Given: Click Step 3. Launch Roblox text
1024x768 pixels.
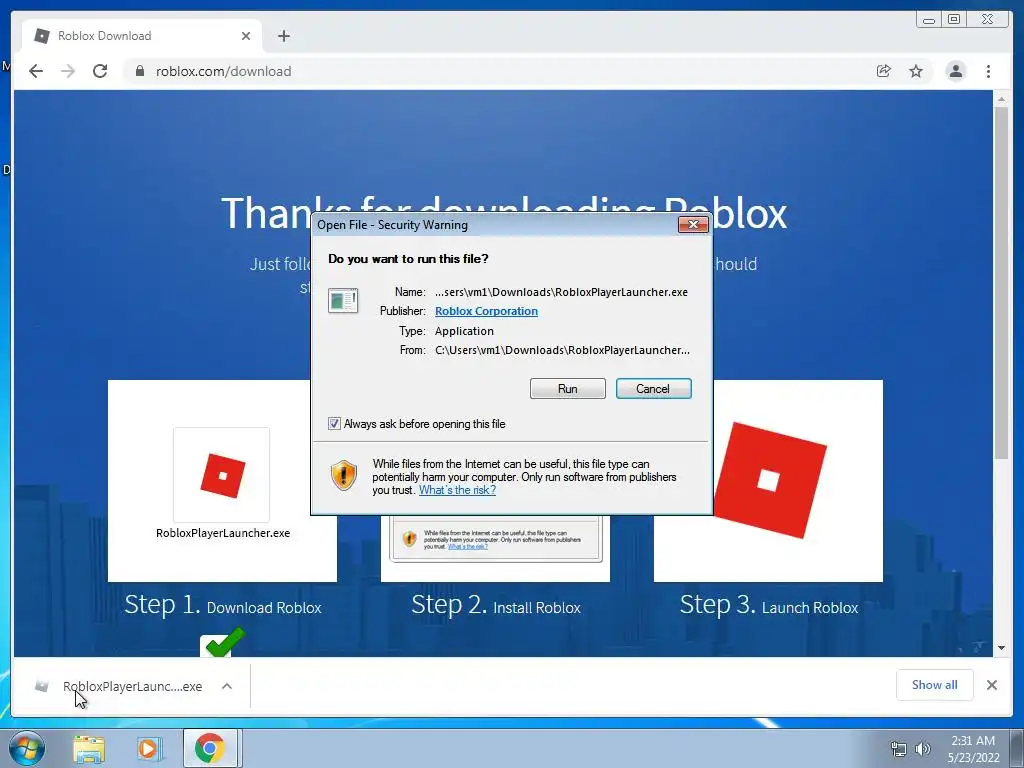Looking at the screenshot, I should click(769, 605).
